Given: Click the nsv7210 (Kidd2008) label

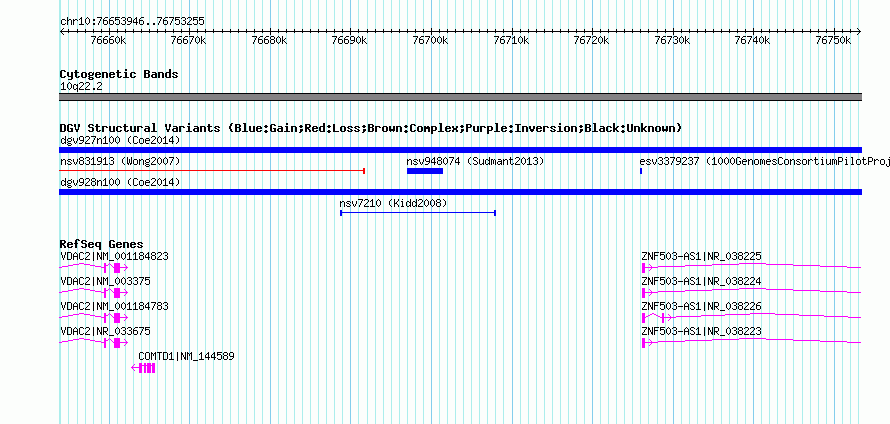Looking at the screenshot, I should (393, 203).
